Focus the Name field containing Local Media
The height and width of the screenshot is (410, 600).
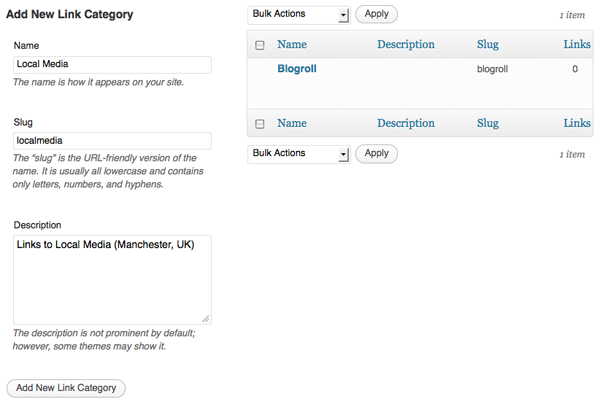(x=112, y=64)
